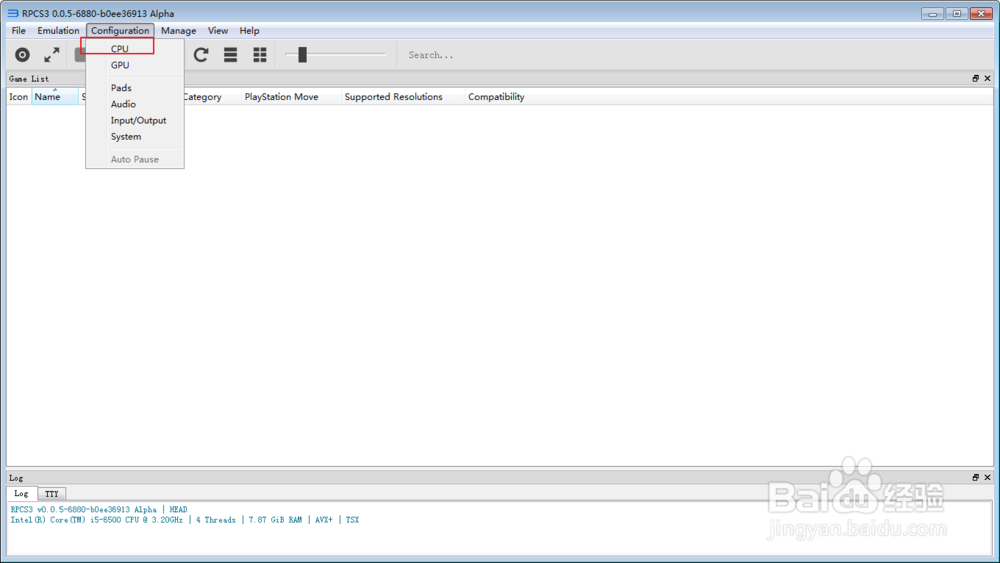Sort by the Icon column header

coord(18,97)
